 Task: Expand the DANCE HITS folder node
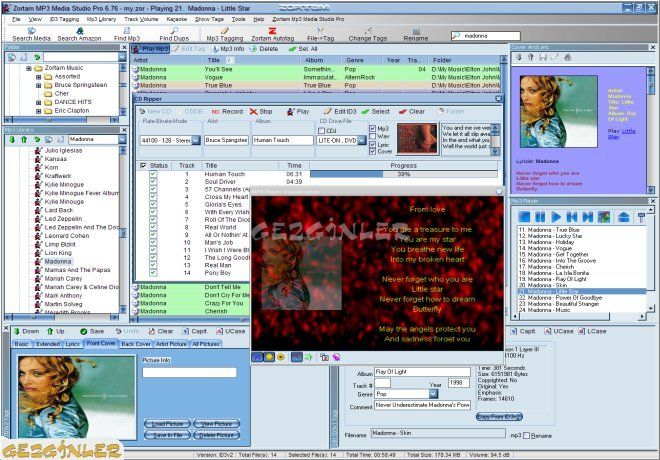38,102
